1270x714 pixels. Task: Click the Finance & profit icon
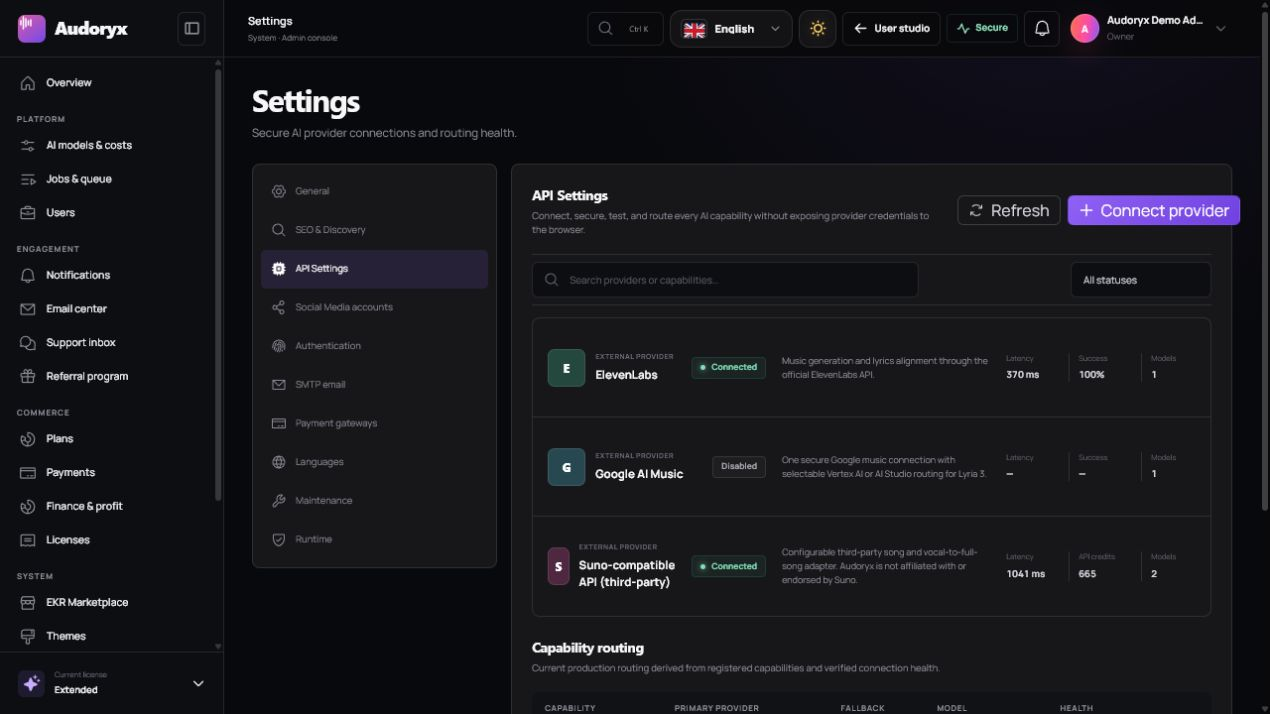[x=28, y=507]
